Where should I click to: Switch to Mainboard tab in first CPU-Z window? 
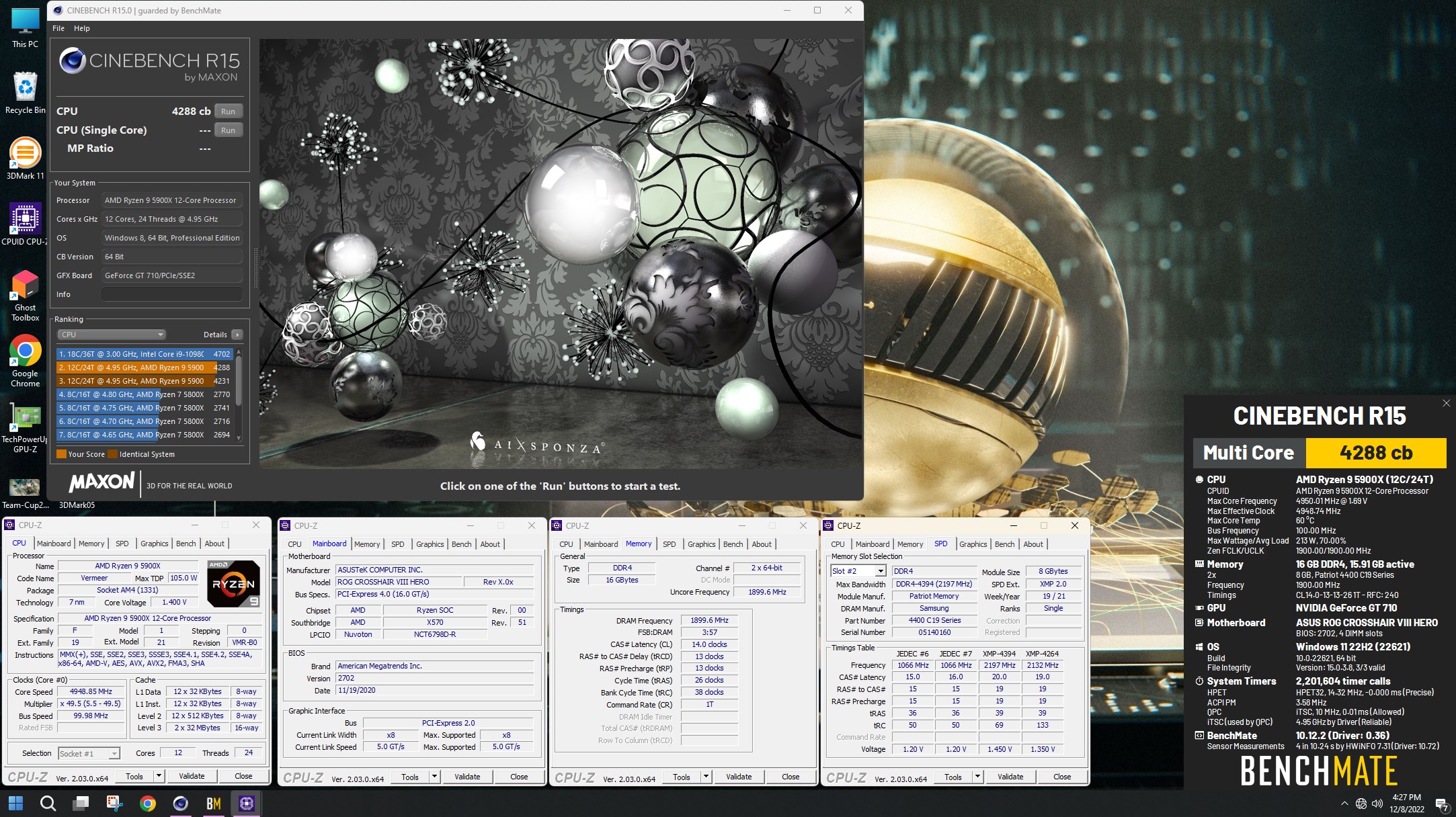tap(54, 544)
